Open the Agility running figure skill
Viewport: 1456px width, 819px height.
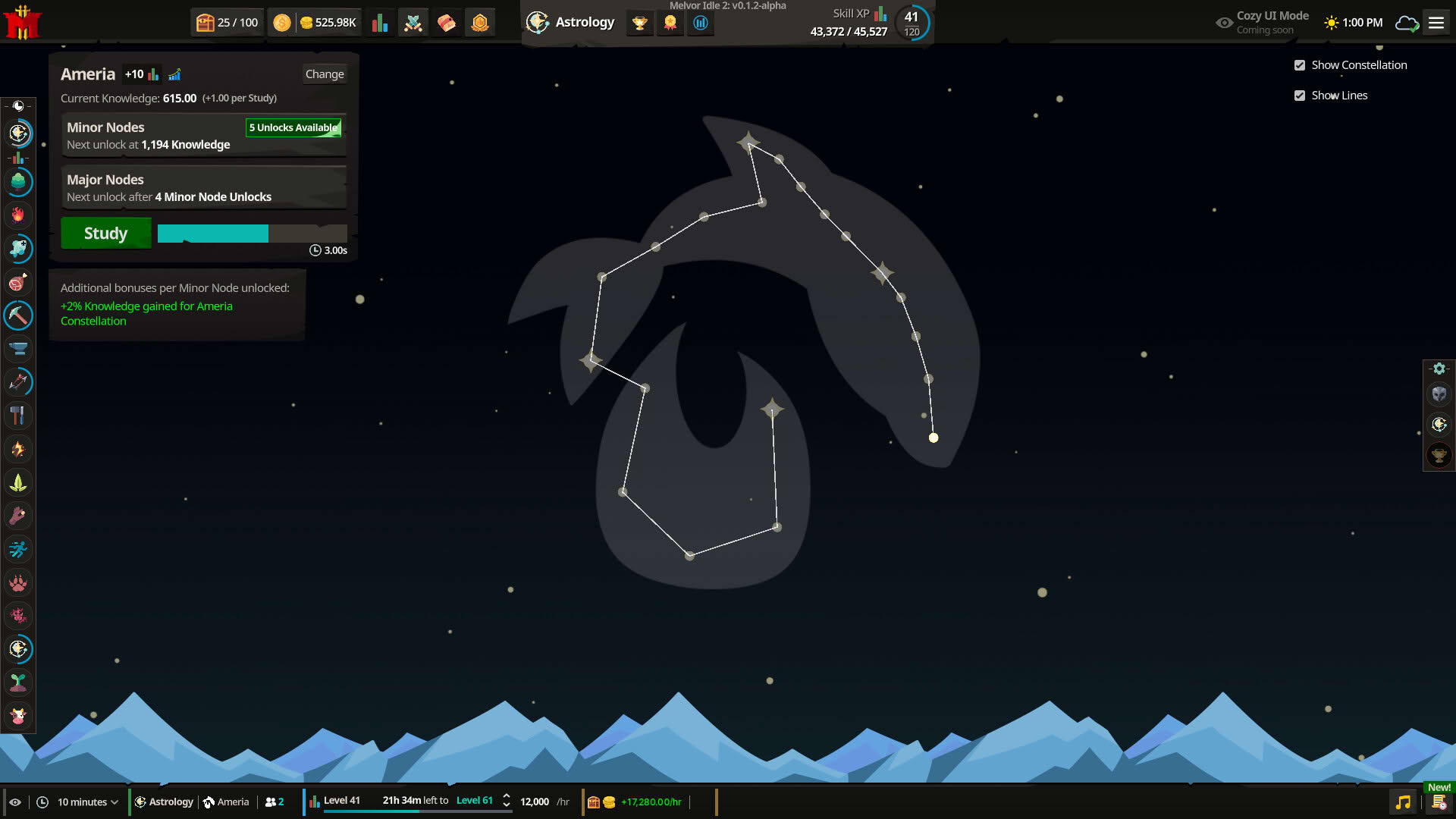coord(18,549)
